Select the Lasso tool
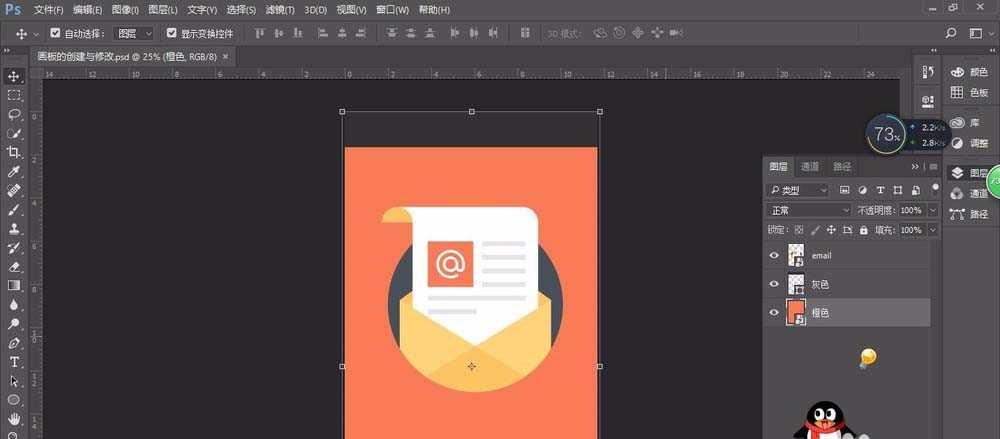Screen dimensions: 1000x439 tap(13, 115)
